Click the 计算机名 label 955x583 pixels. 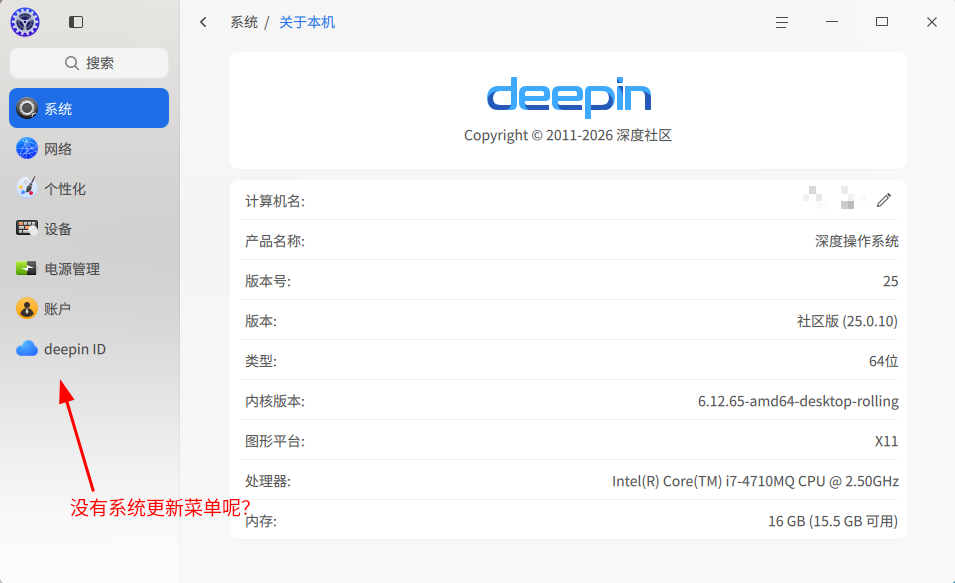tap(275, 201)
